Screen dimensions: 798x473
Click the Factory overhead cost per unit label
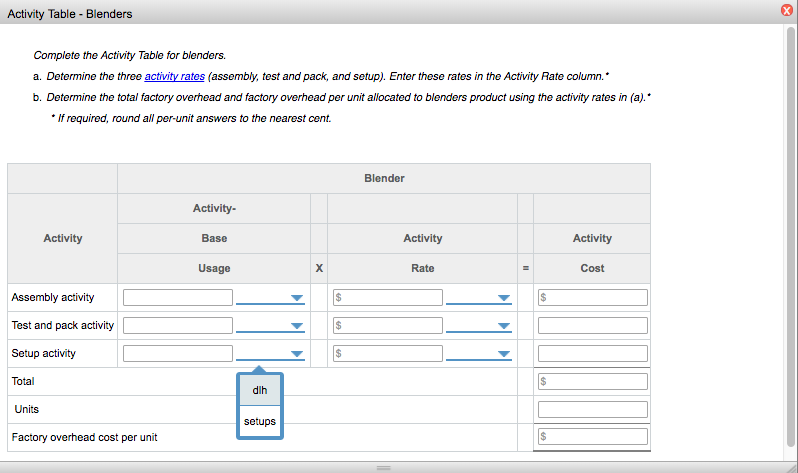coord(84,437)
